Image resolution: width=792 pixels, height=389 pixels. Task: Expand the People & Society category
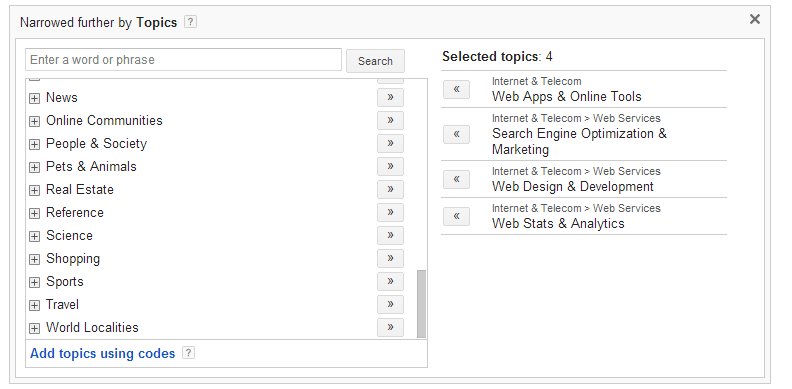34,144
